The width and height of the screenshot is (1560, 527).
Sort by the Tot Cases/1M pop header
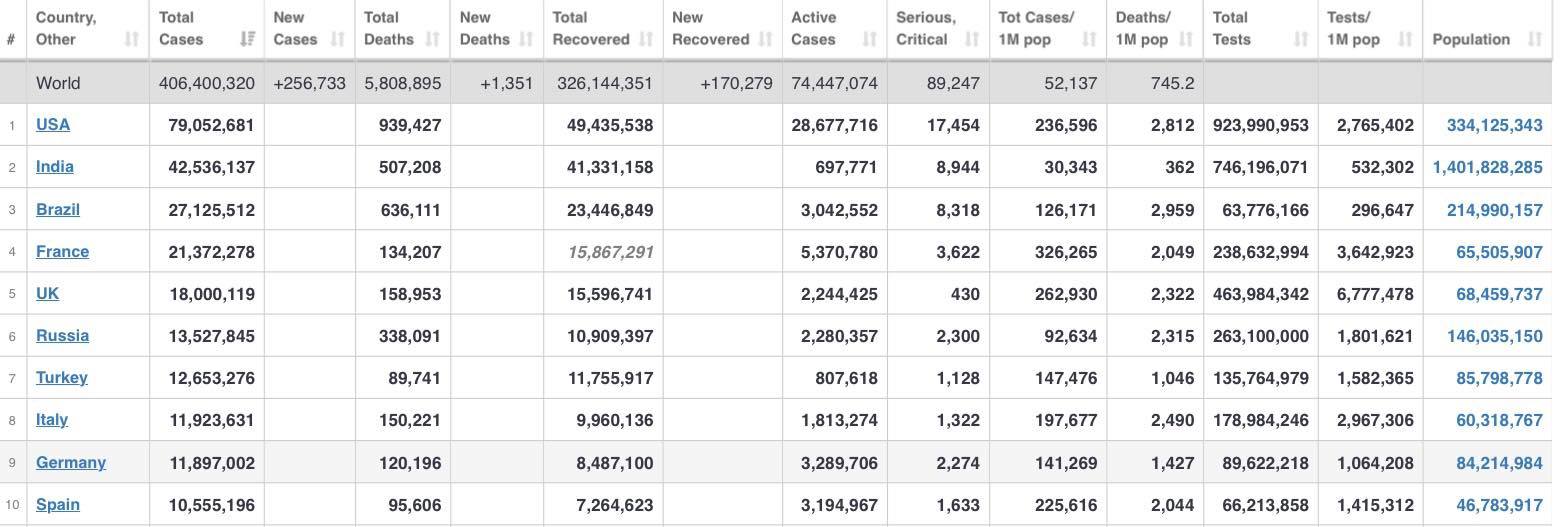tap(1047, 29)
